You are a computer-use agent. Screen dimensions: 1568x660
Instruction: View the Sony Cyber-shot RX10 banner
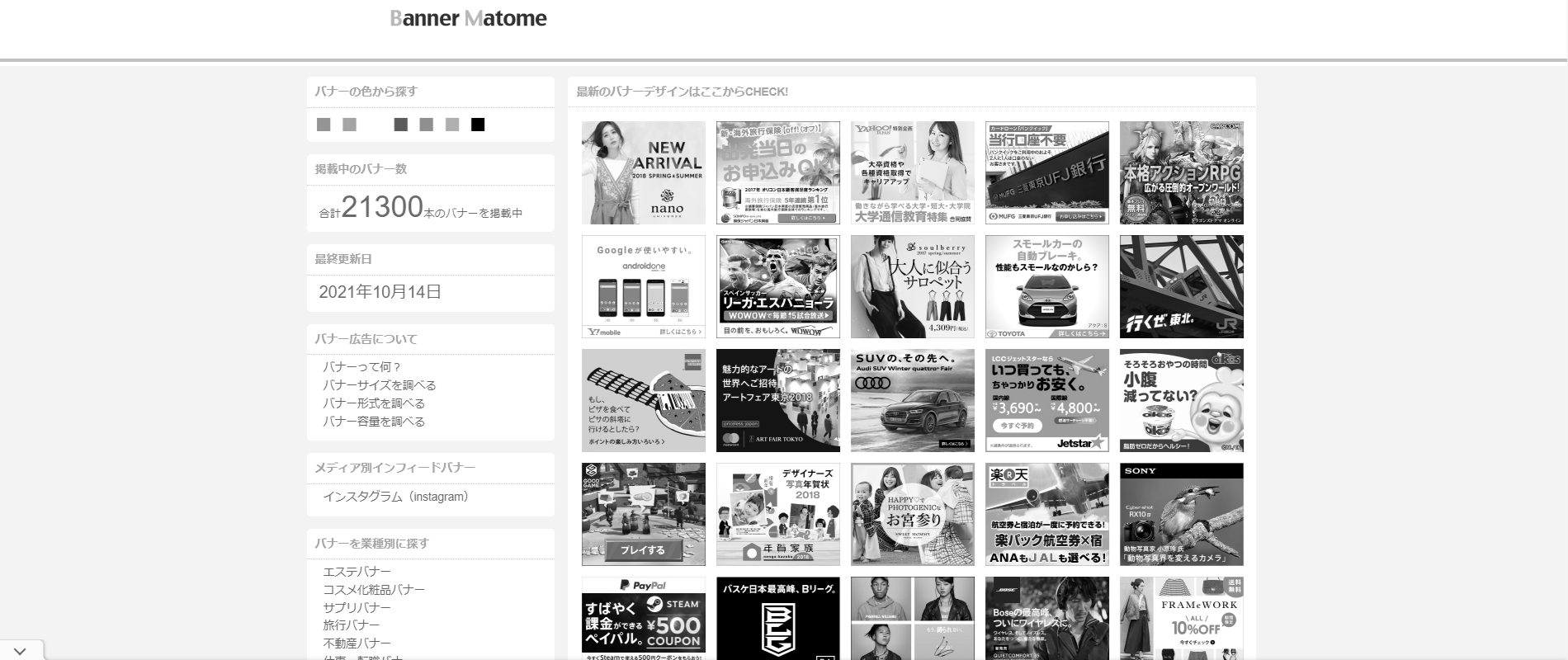tap(1181, 514)
